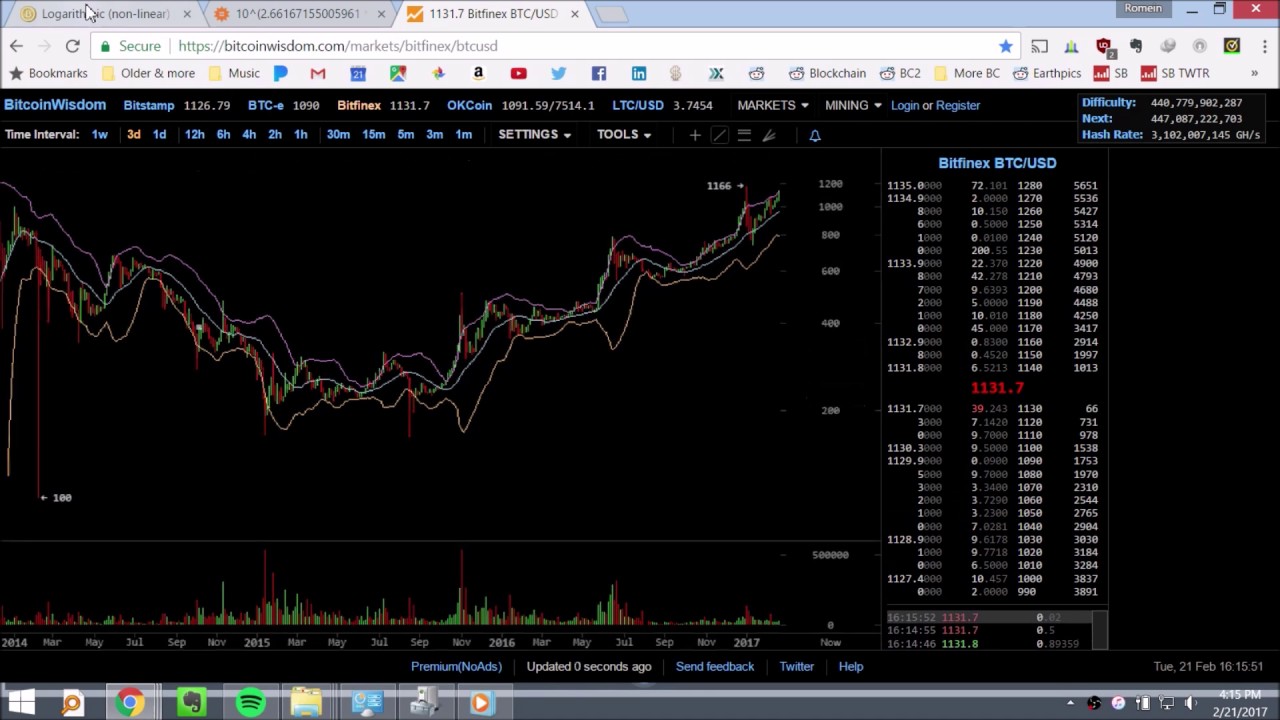Bookmark this page with the star icon
The height and width of the screenshot is (720, 1280).
pos(1005,46)
